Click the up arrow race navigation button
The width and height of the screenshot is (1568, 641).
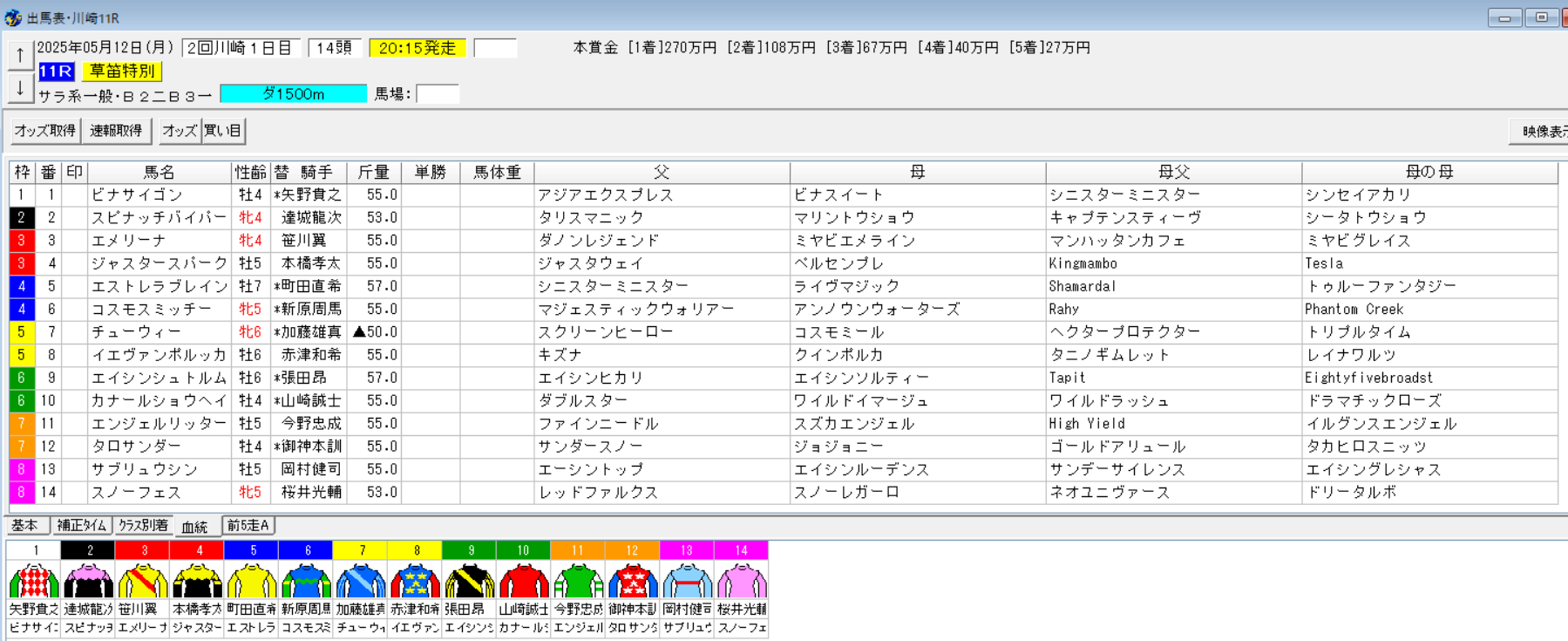(x=20, y=55)
